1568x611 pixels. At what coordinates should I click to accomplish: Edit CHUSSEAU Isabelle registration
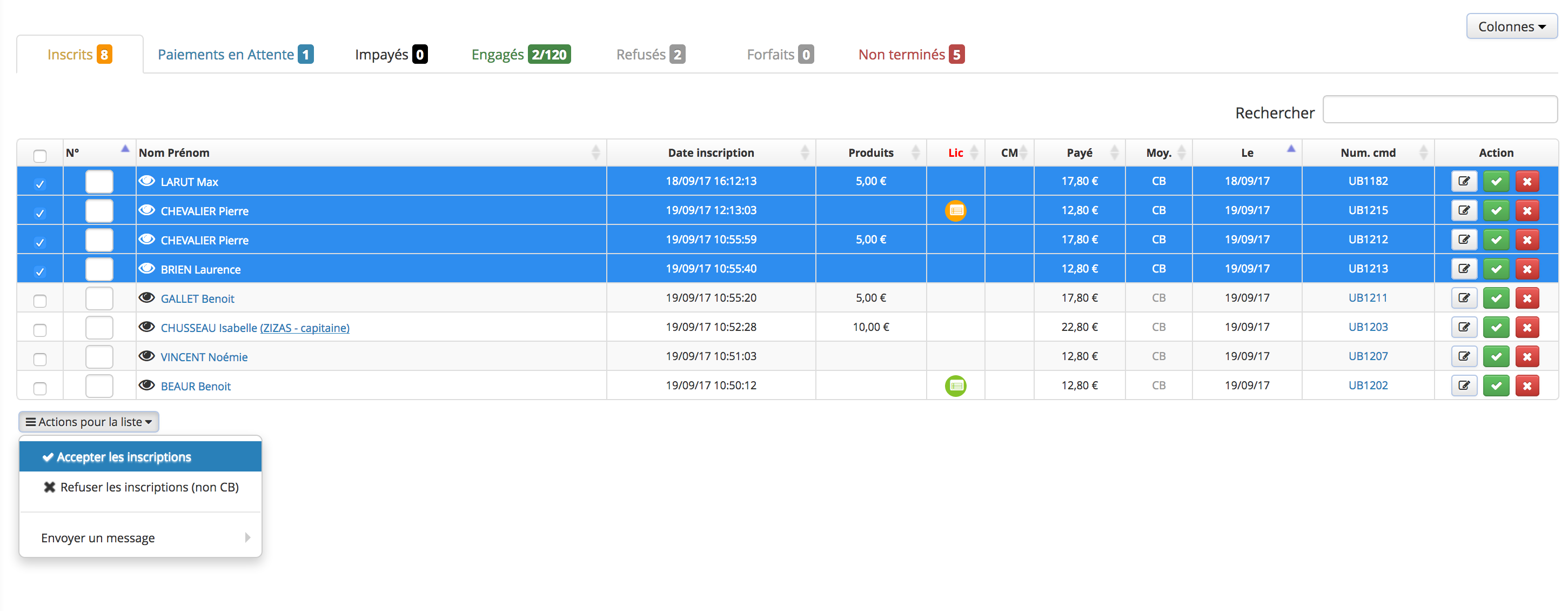pos(1464,327)
